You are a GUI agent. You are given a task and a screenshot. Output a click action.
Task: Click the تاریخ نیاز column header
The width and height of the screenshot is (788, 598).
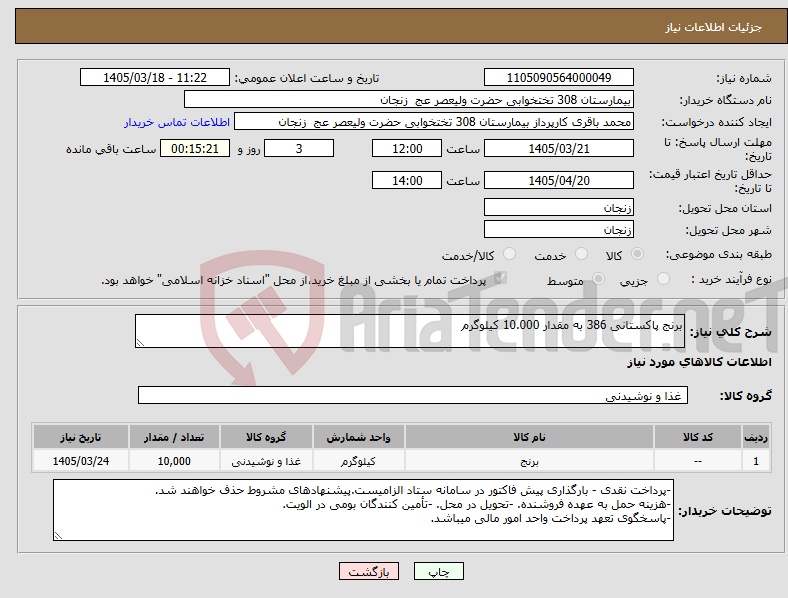80,437
